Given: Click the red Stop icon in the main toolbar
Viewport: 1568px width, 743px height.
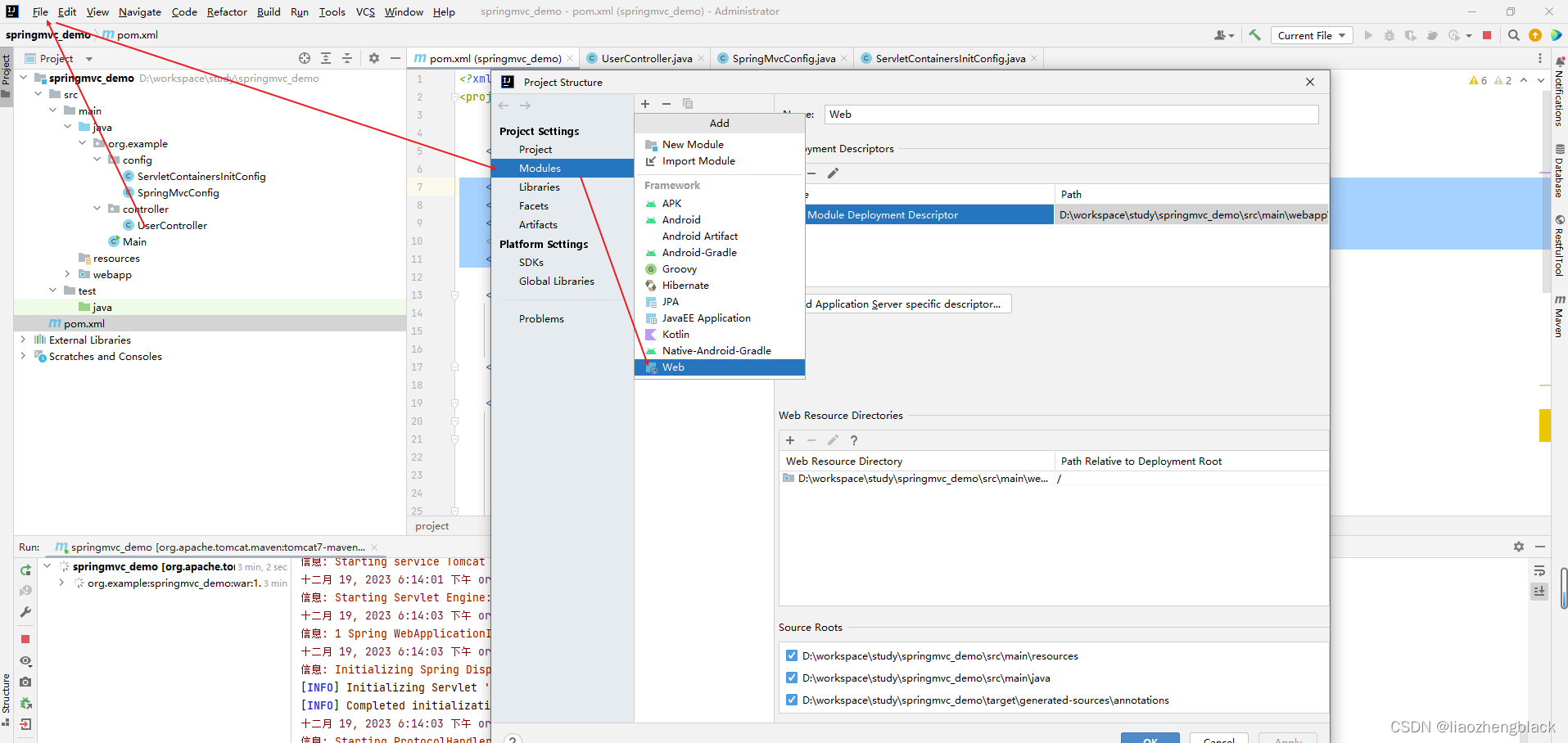Looking at the screenshot, I should (1487, 35).
